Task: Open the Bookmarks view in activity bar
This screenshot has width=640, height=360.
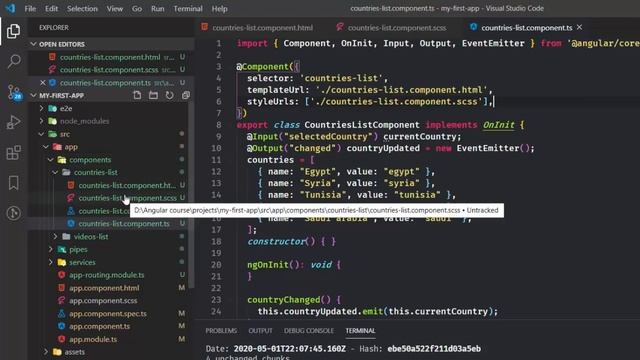Action: [13, 183]
